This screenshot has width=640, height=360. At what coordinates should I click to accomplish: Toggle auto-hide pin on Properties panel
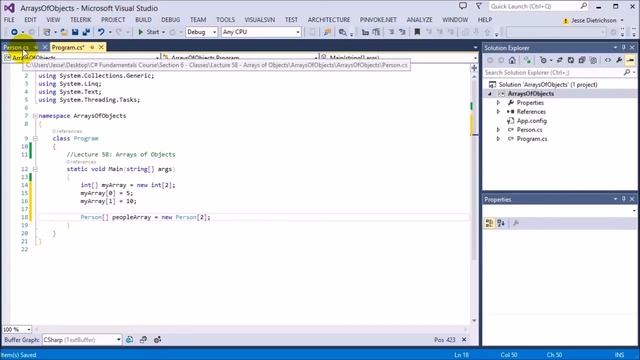624,199
